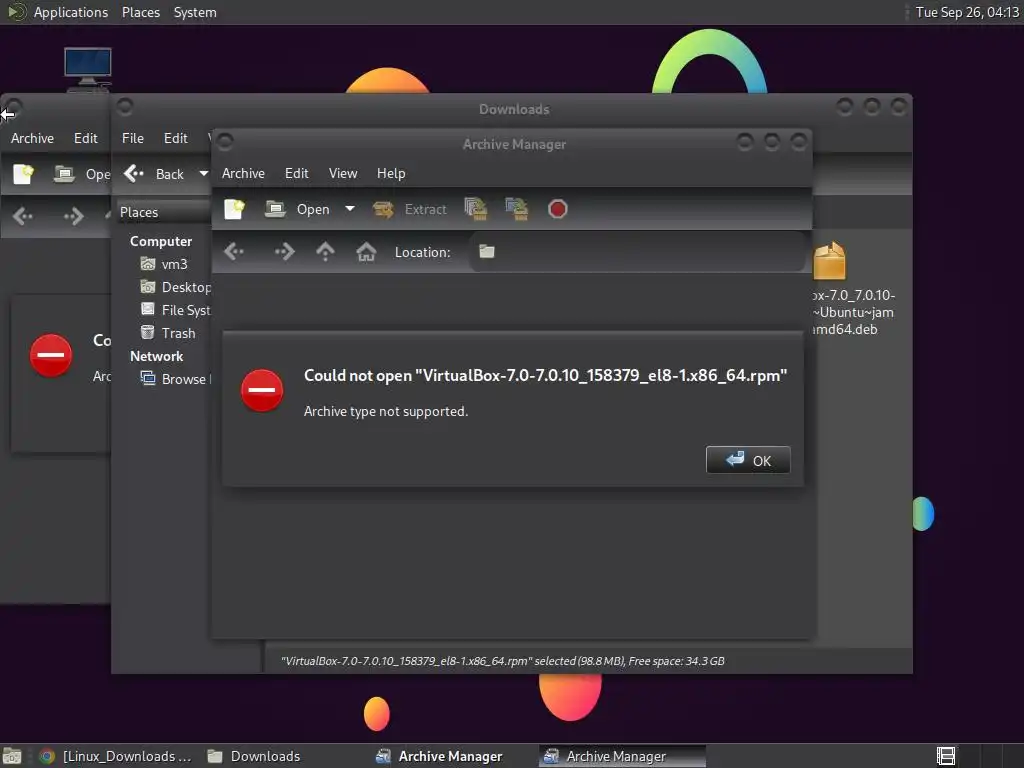The height and width of the screenshot is (768, 1024).
Task: Select Browse Network in sidebar
Action: (x=175, y=379)
